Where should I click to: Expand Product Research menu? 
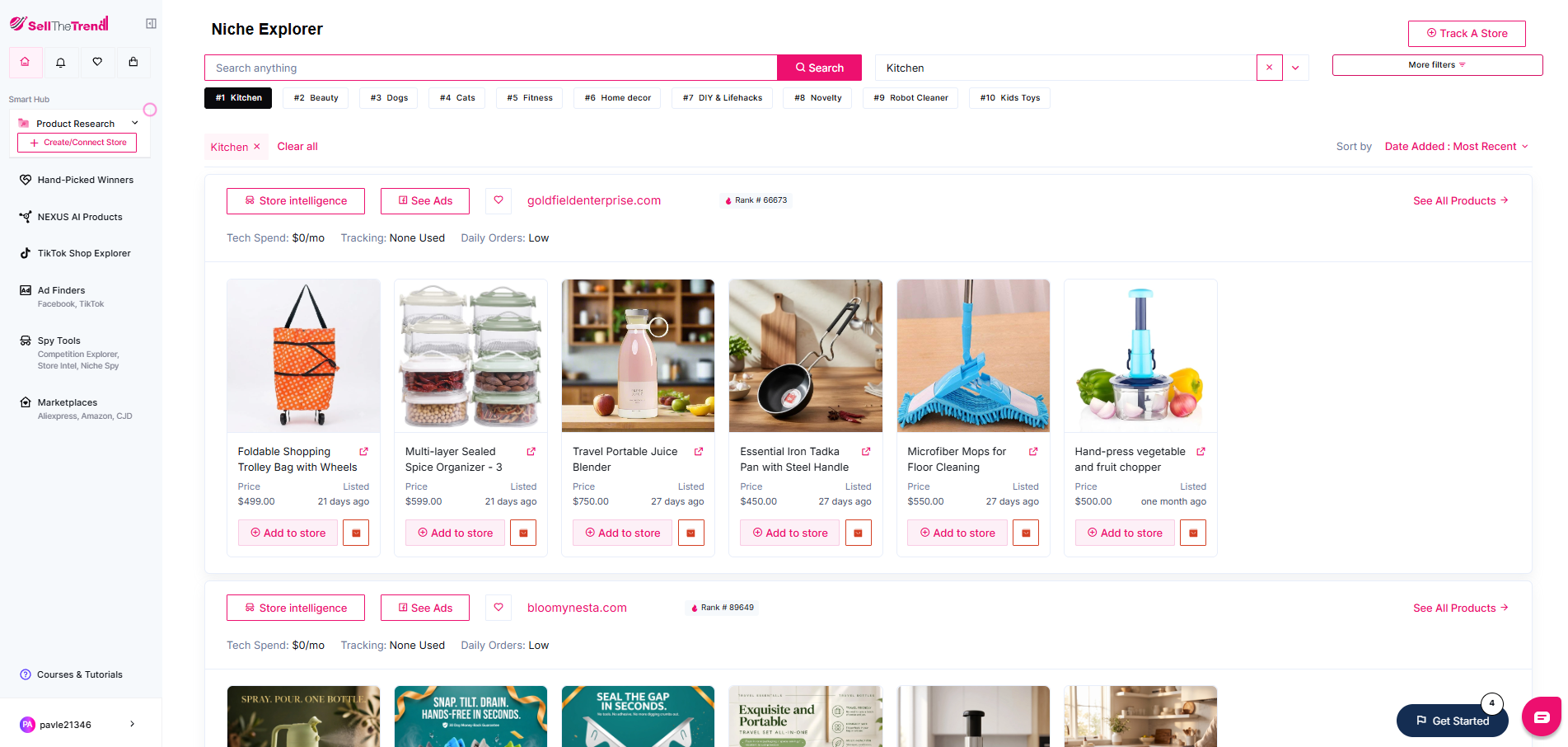point(80,124)
